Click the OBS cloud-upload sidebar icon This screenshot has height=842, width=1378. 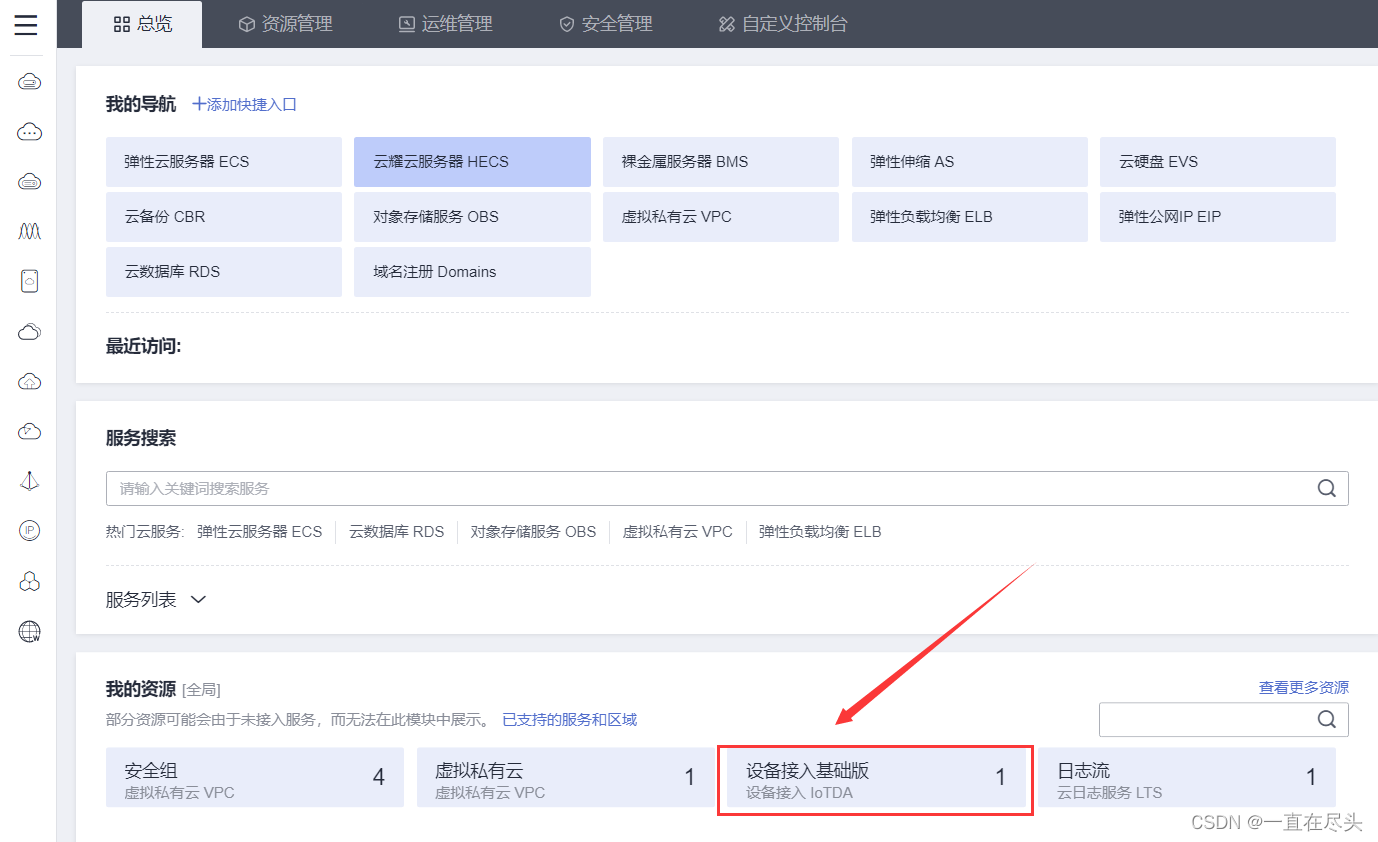pyautogui.click(x=29, y=382)
